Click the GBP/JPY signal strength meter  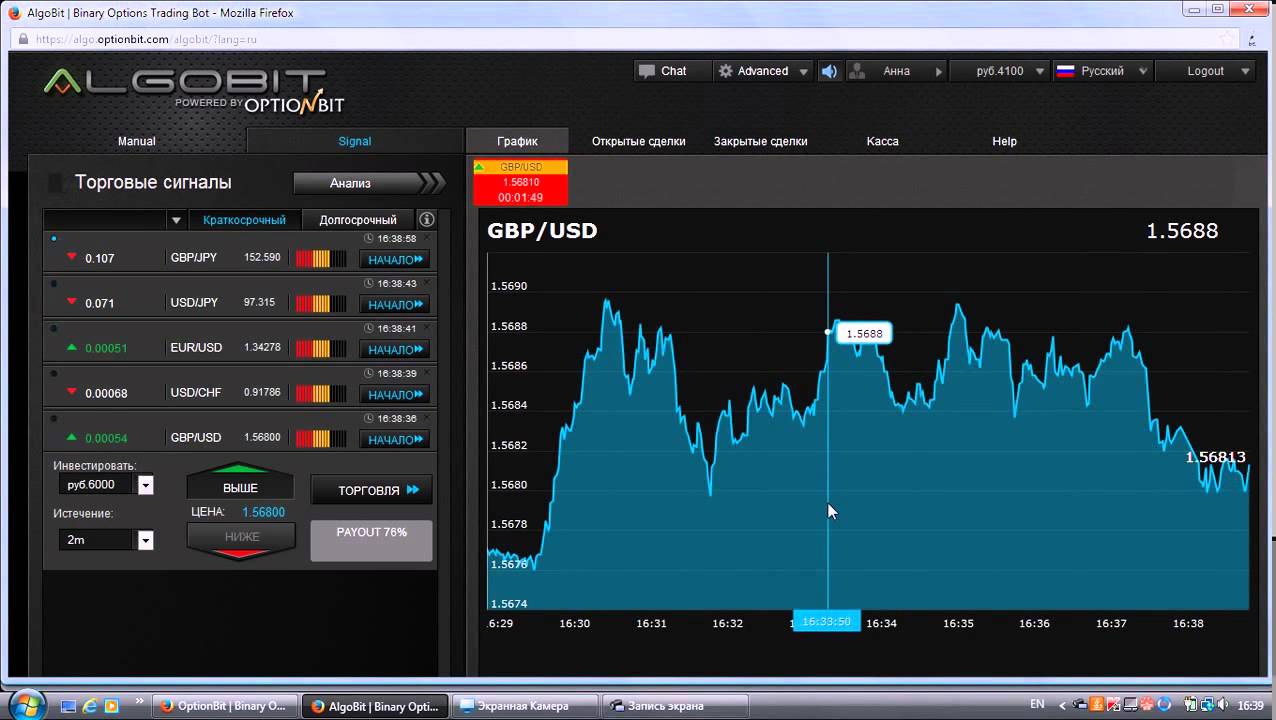[320, 258]
